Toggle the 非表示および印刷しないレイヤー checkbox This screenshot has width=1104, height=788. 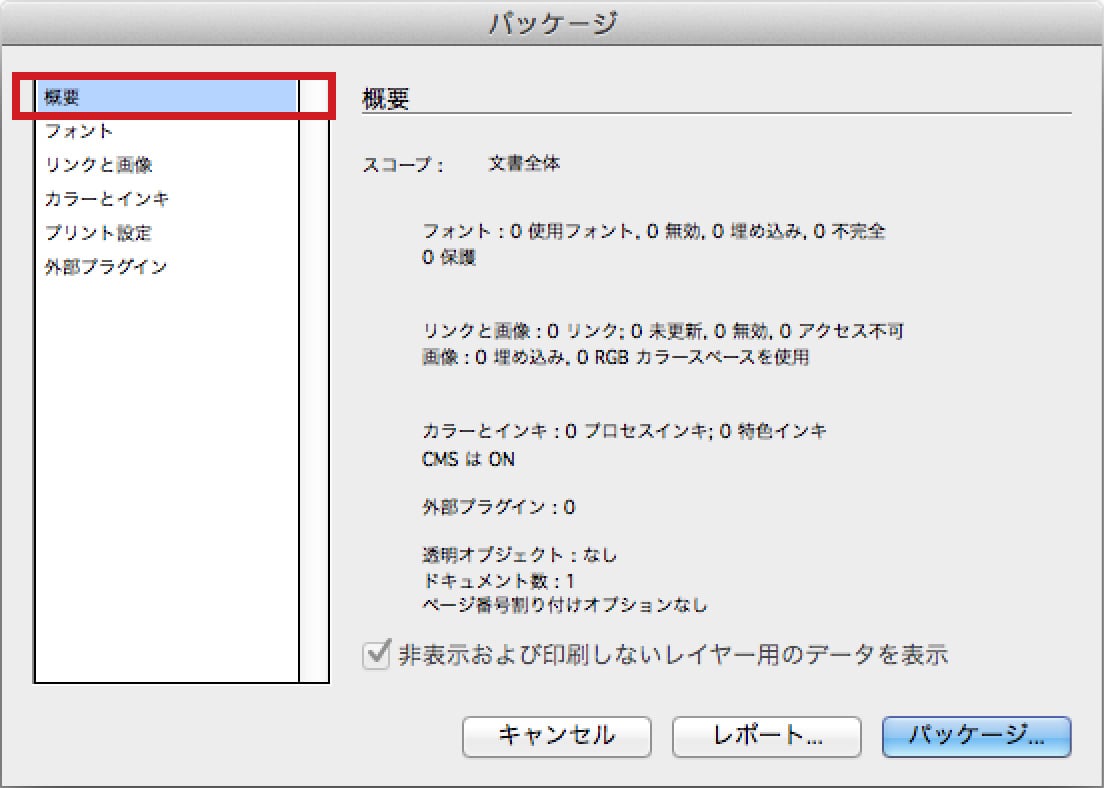tap(376, 655)
